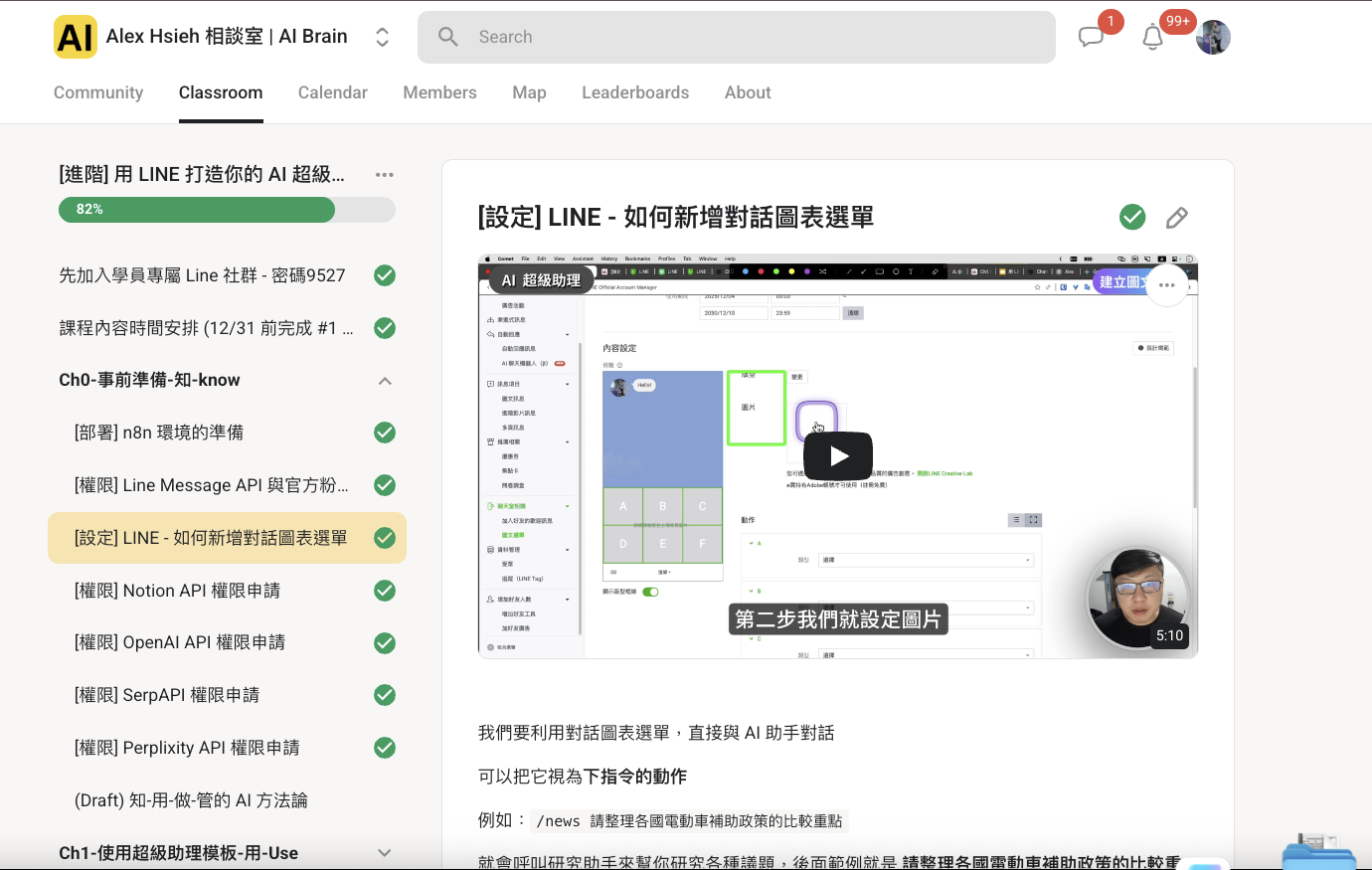1372x870 pixels.
Task: Focus the Search input field
Action: 737,37
